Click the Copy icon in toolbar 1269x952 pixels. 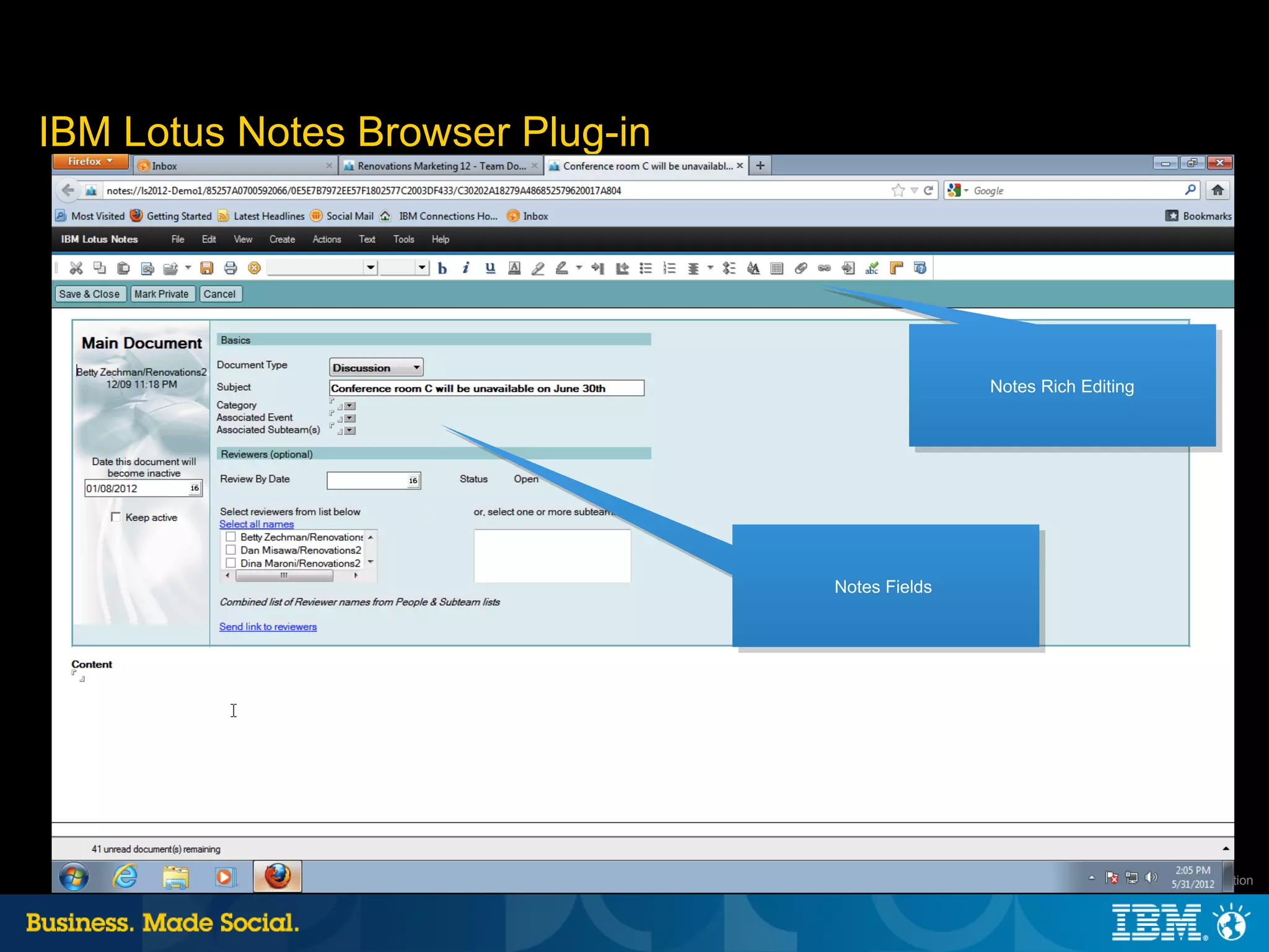click(x=99, y=268)
